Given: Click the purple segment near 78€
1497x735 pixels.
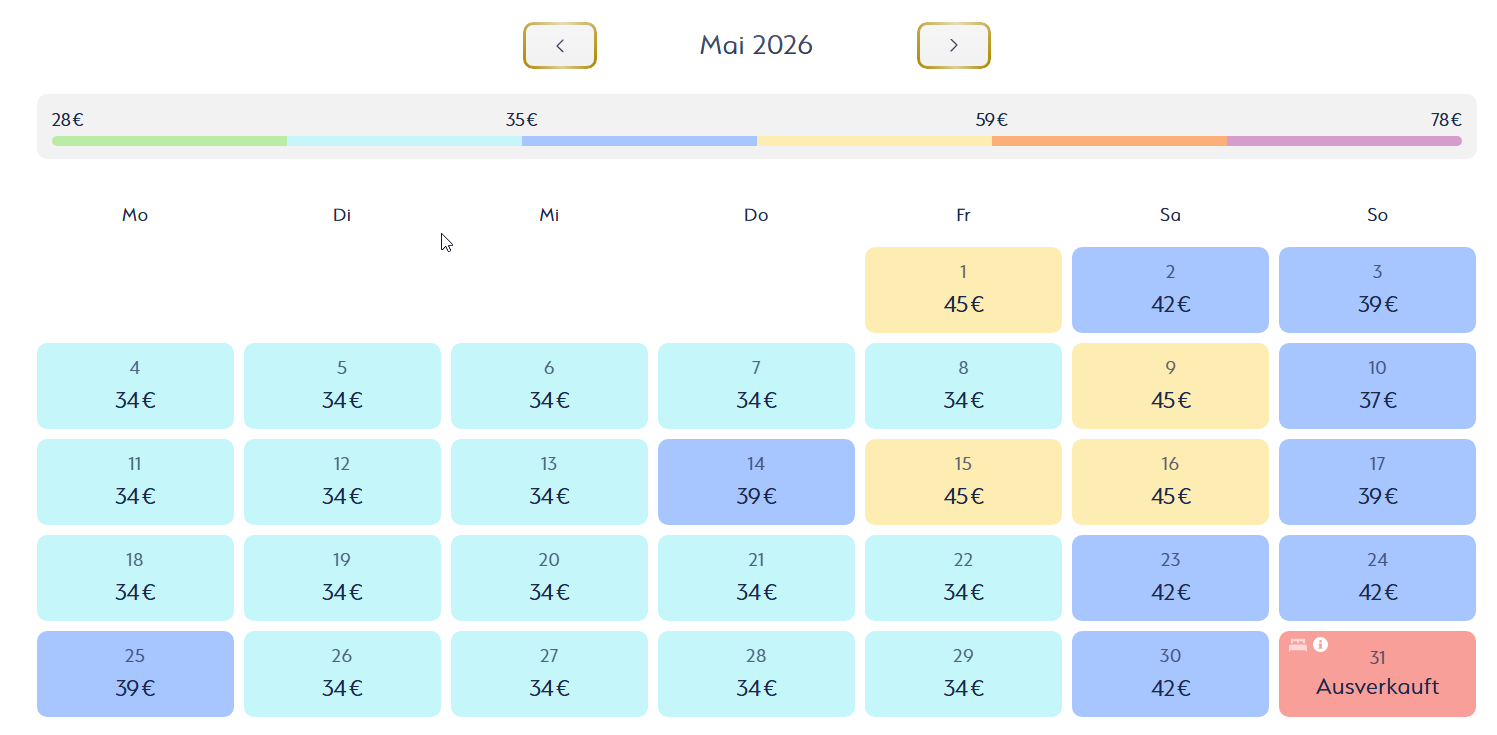Looking at the screenshot, I should (1343, 141).
